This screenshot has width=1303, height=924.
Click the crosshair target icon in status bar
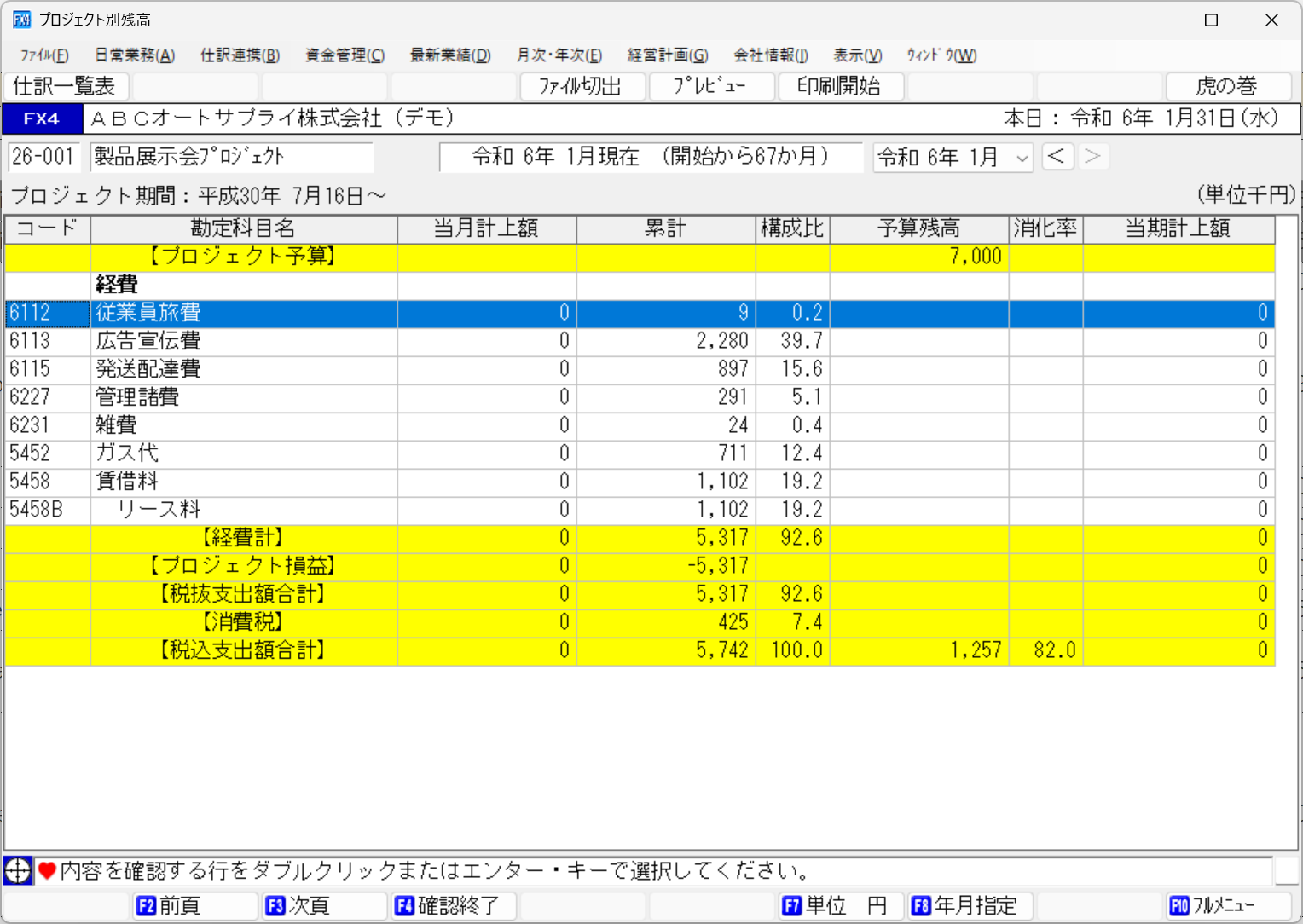(x=17, y=870)
